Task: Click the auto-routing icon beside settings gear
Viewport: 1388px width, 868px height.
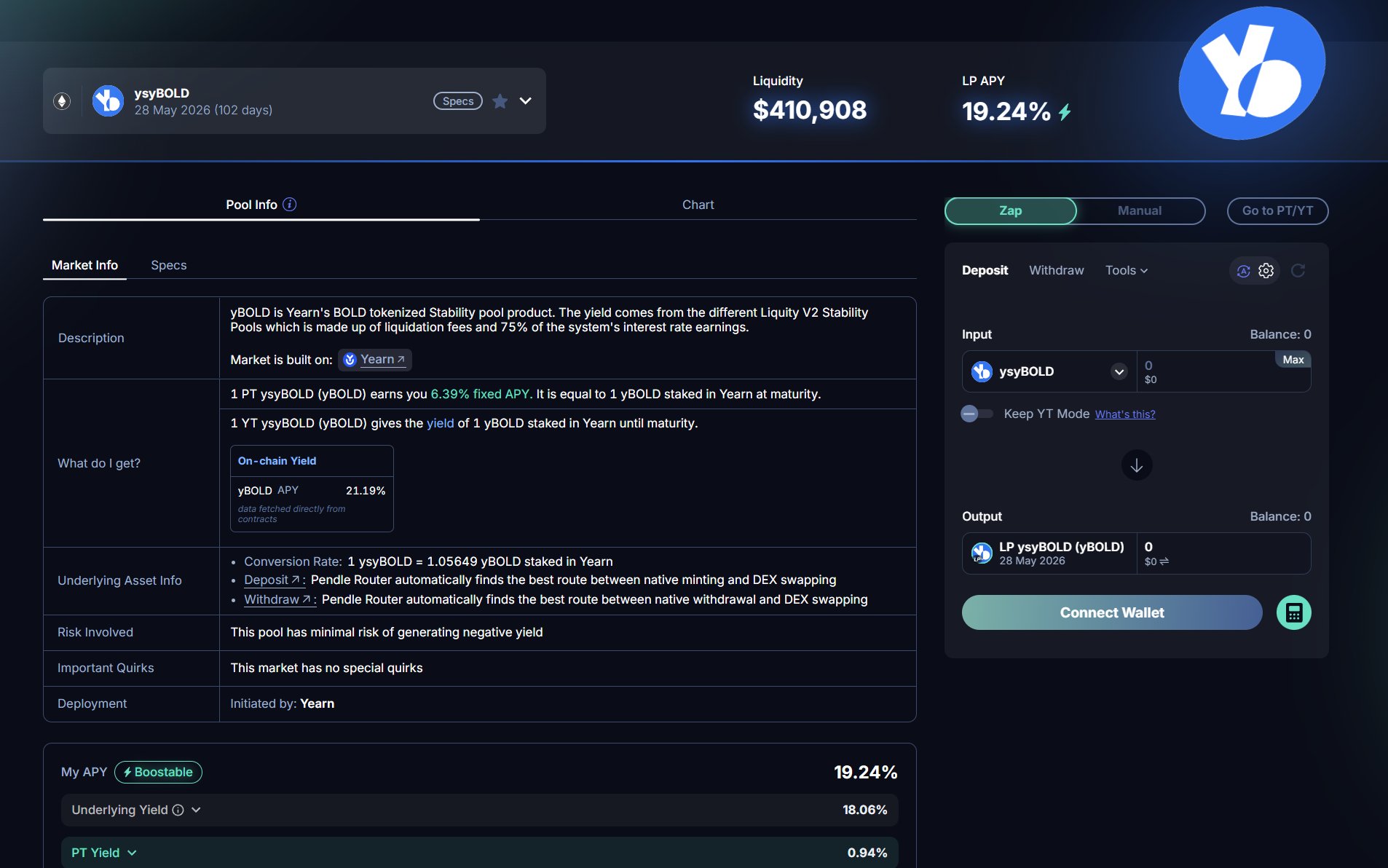Action: [1243, 271]
